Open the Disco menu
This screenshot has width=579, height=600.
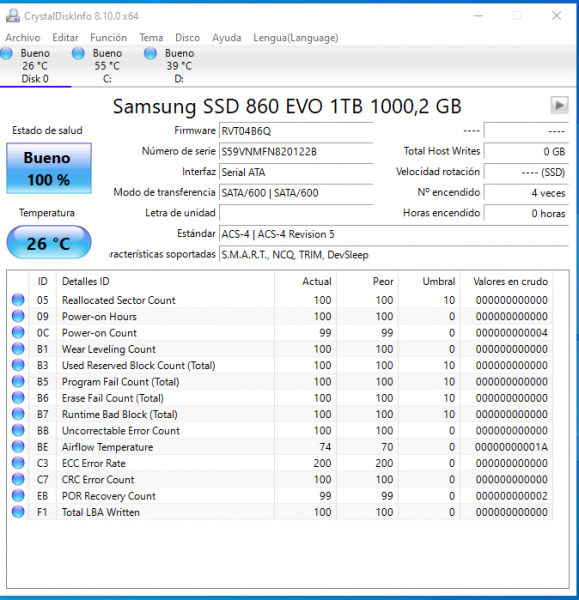[x=188, y=38]
